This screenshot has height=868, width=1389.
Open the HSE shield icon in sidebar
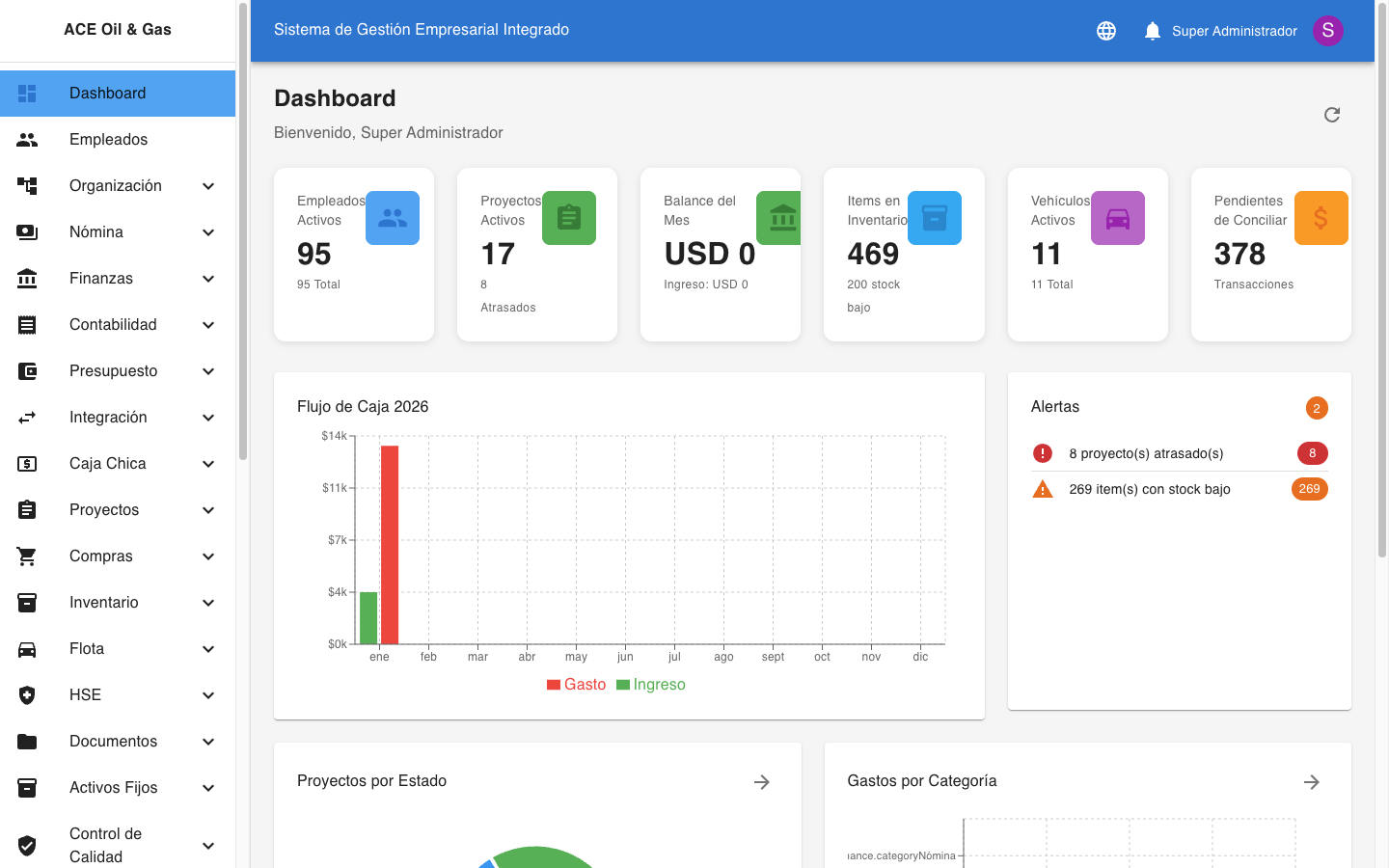pyautogui.click(x=26, y=694)
